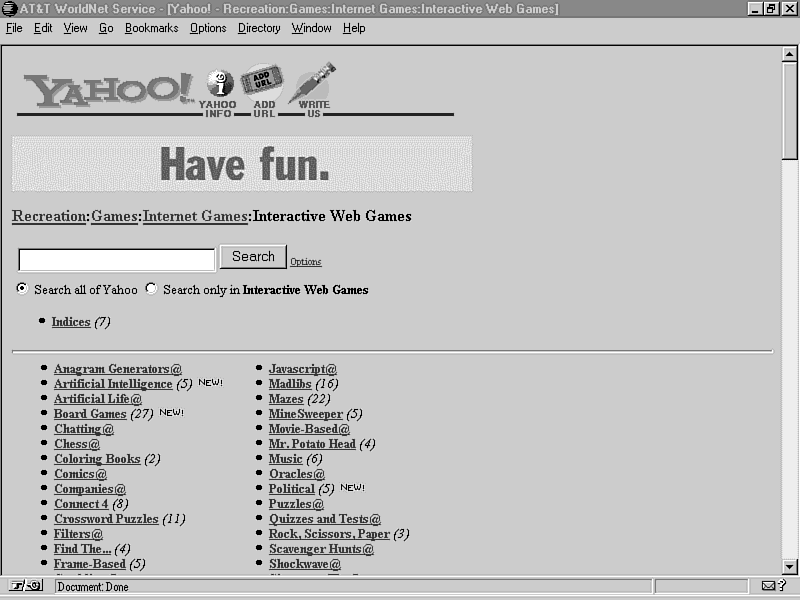The height and width of the screenshot is (600, 800).
Task: Open the Quizzes and Tests category
Action: [x=325, y=519]
